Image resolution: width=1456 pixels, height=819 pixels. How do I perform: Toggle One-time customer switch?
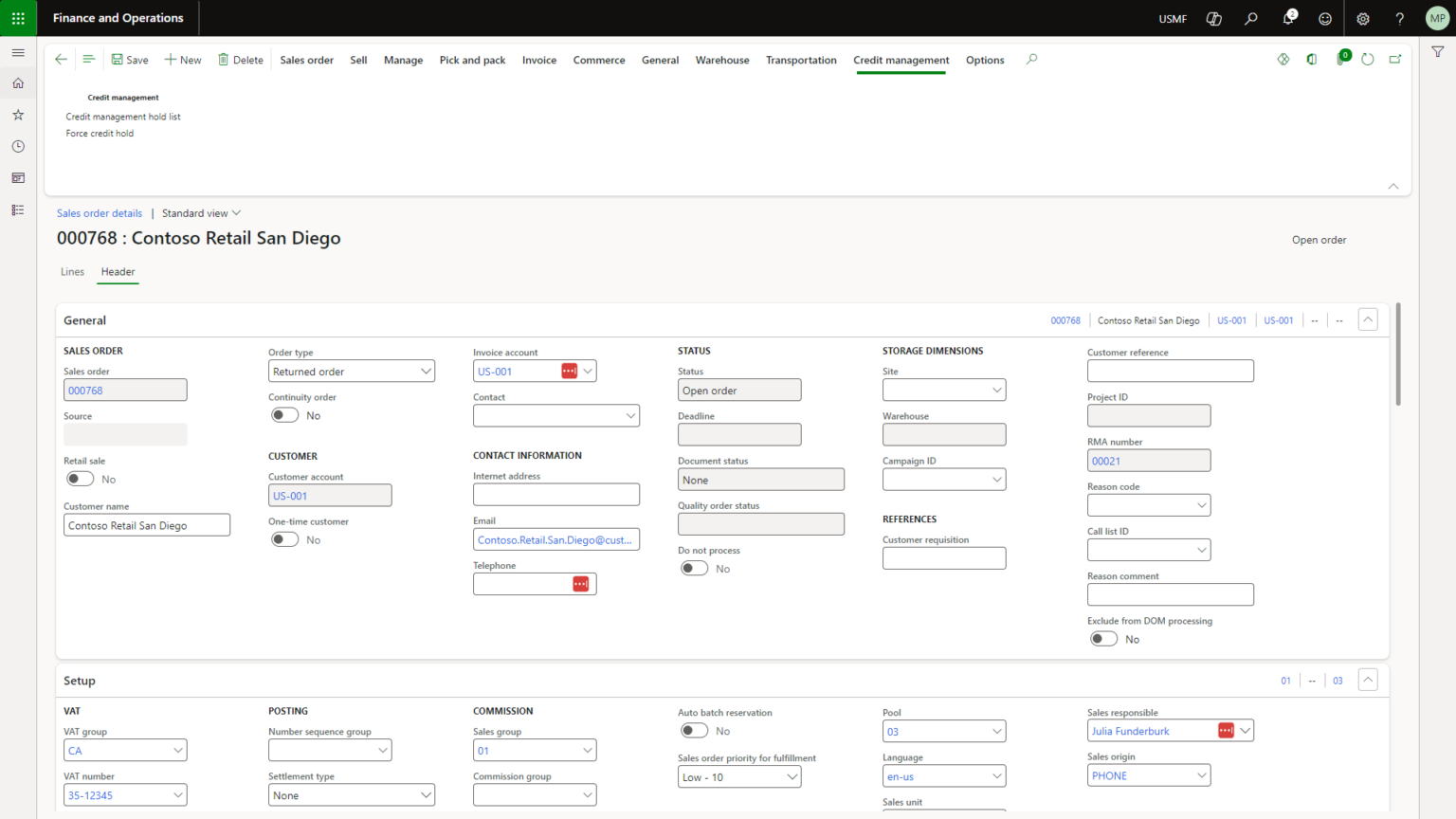tap(284, 539)
